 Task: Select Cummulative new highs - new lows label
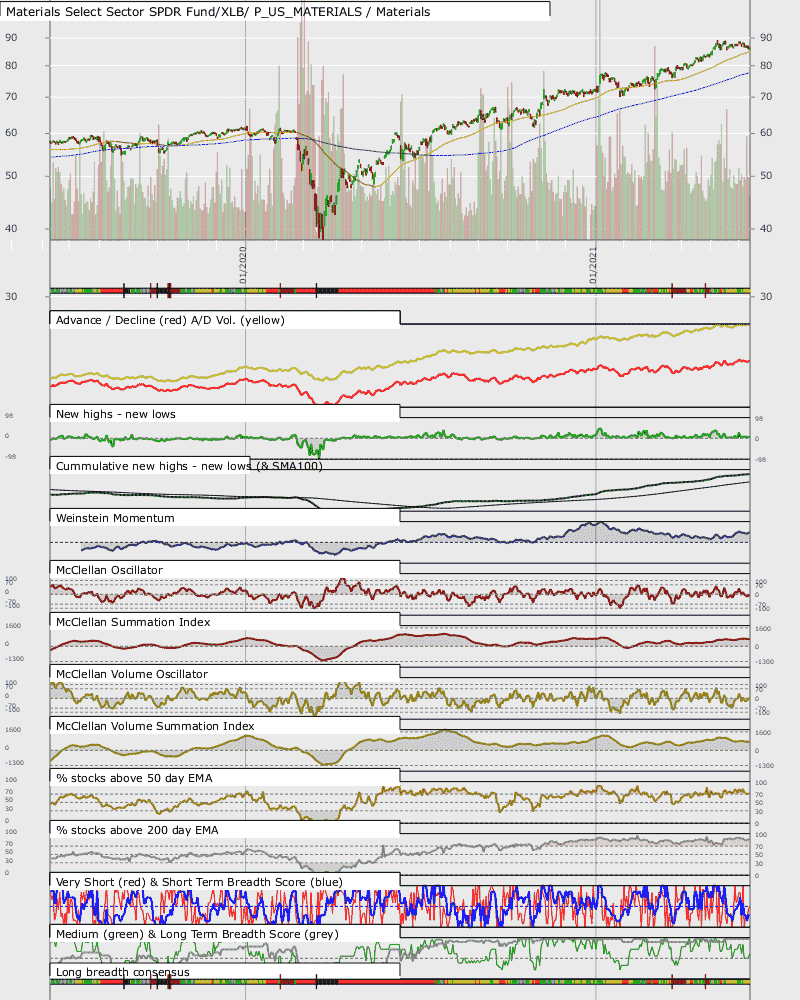point(189,466)
